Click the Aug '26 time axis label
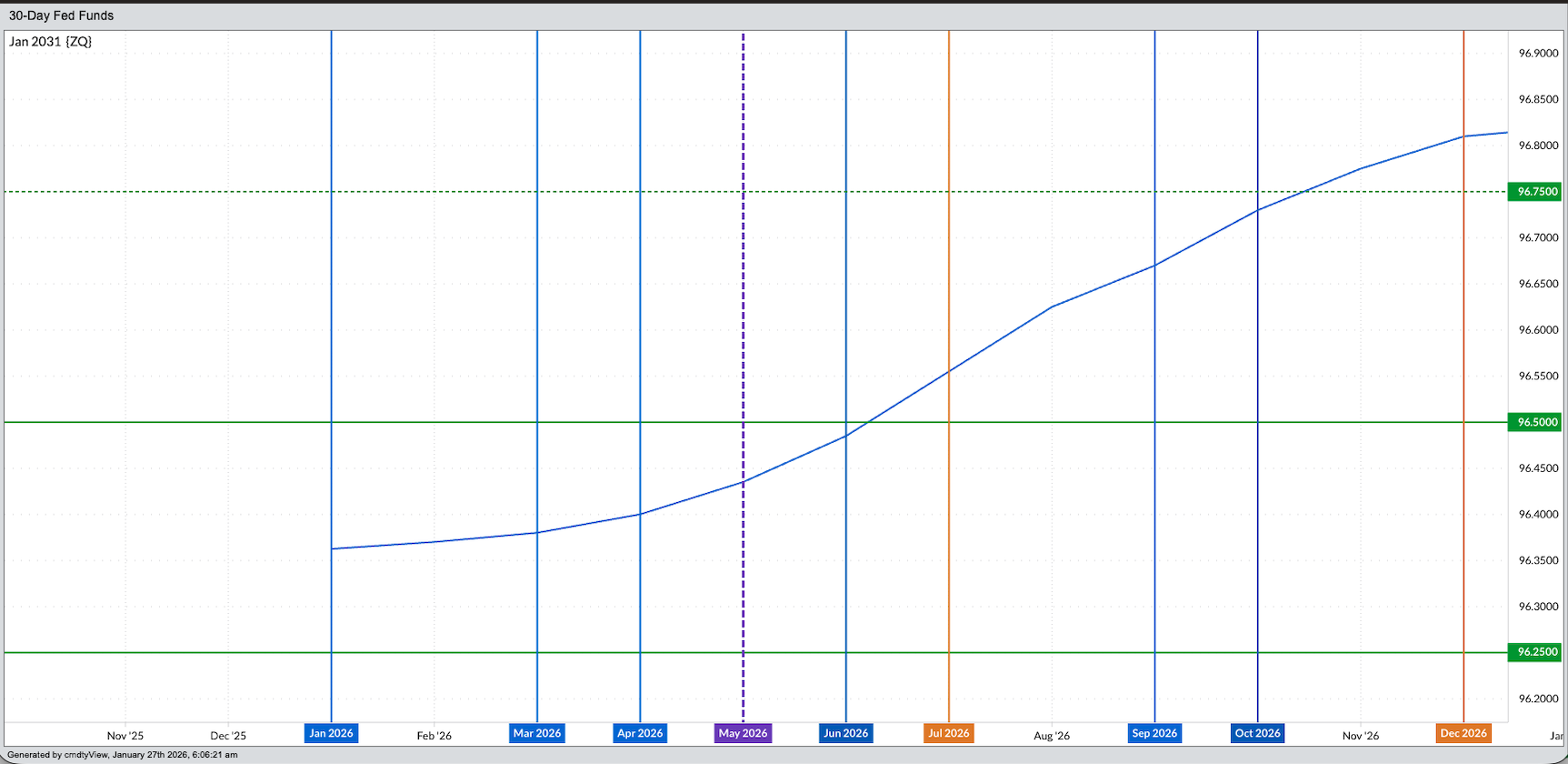Viewport: 1568px width, 764px height. (1052, 736)
